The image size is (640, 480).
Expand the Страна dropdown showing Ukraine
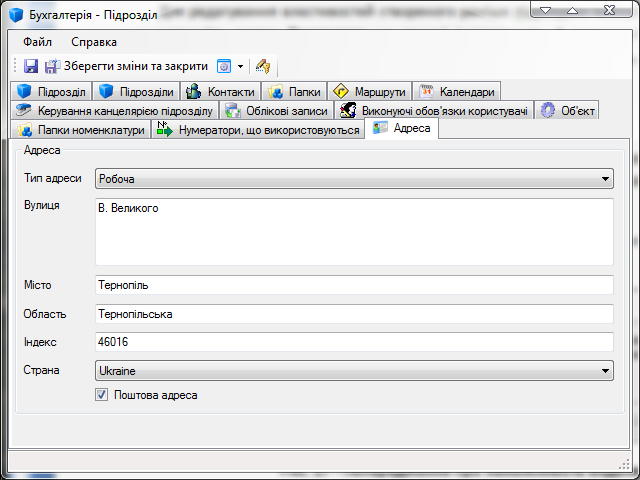pyautogui.click(x=605, y=371)
